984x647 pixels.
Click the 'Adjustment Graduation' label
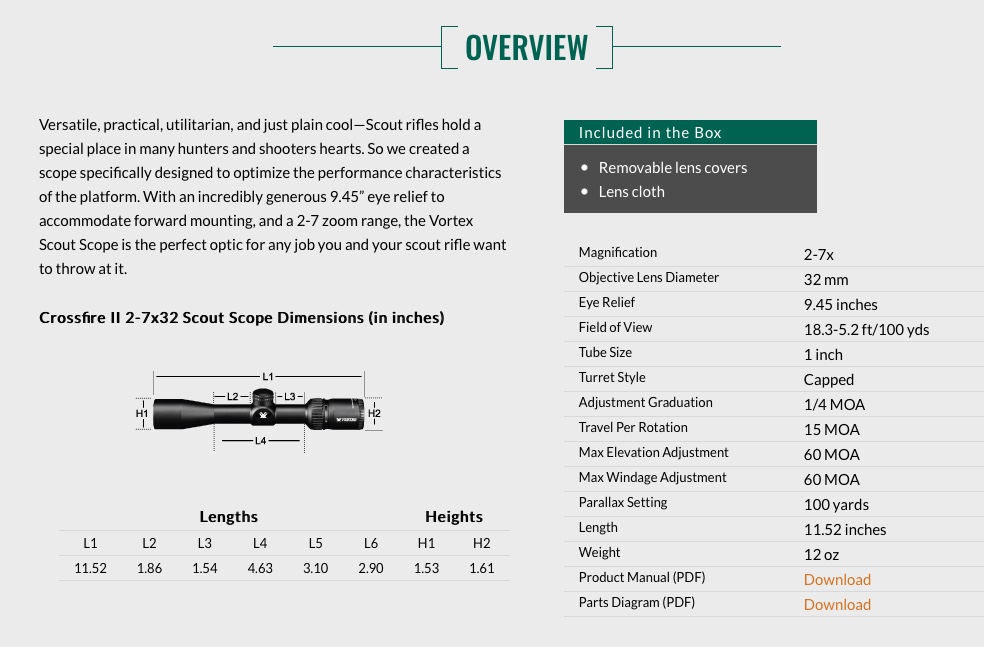tap(645, 402)
